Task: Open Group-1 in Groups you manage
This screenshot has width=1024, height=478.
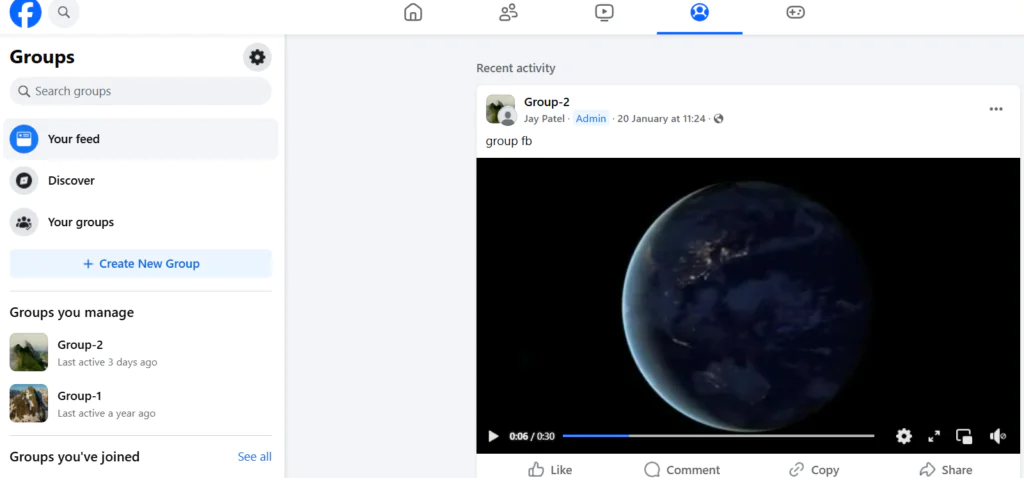Action: click(x=140, y=404)
